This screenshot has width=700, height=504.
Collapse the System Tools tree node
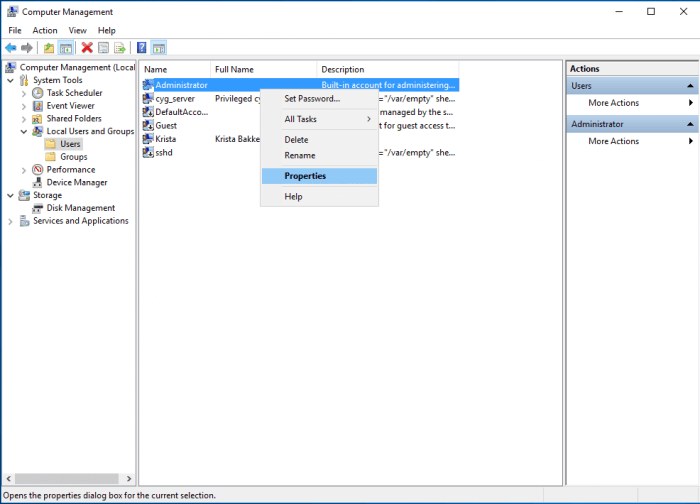click(11, 81)
